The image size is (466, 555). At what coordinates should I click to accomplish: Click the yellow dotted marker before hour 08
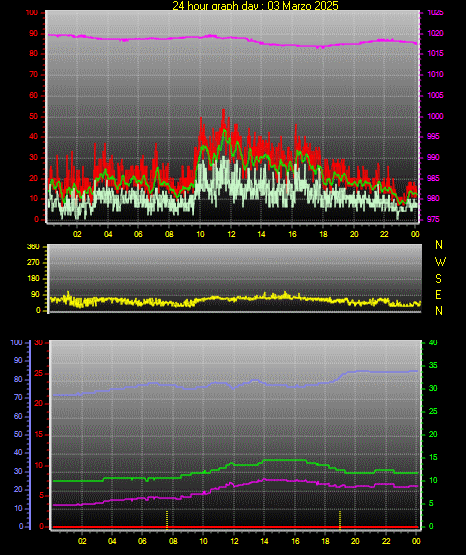click(x=167, y=519)
